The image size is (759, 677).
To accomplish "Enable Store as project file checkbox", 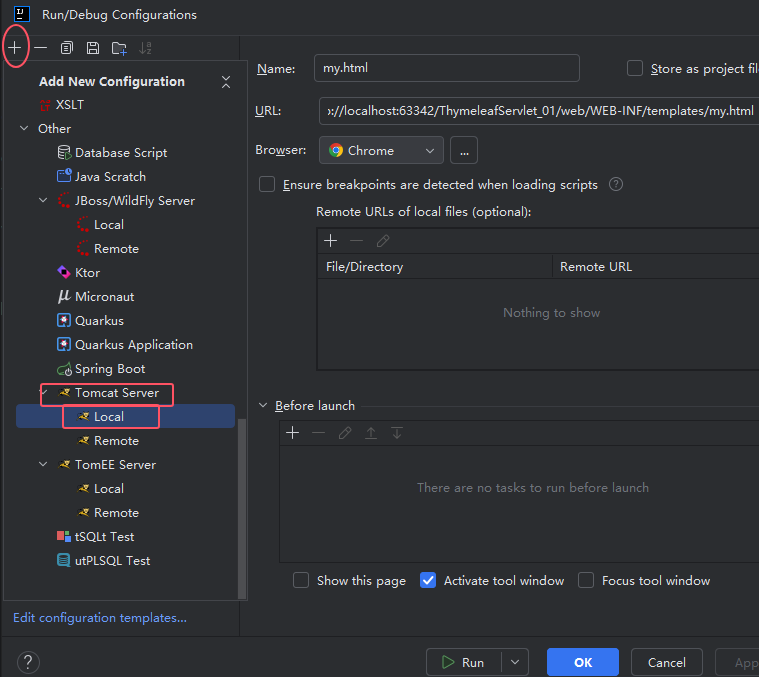I will 635,68.
